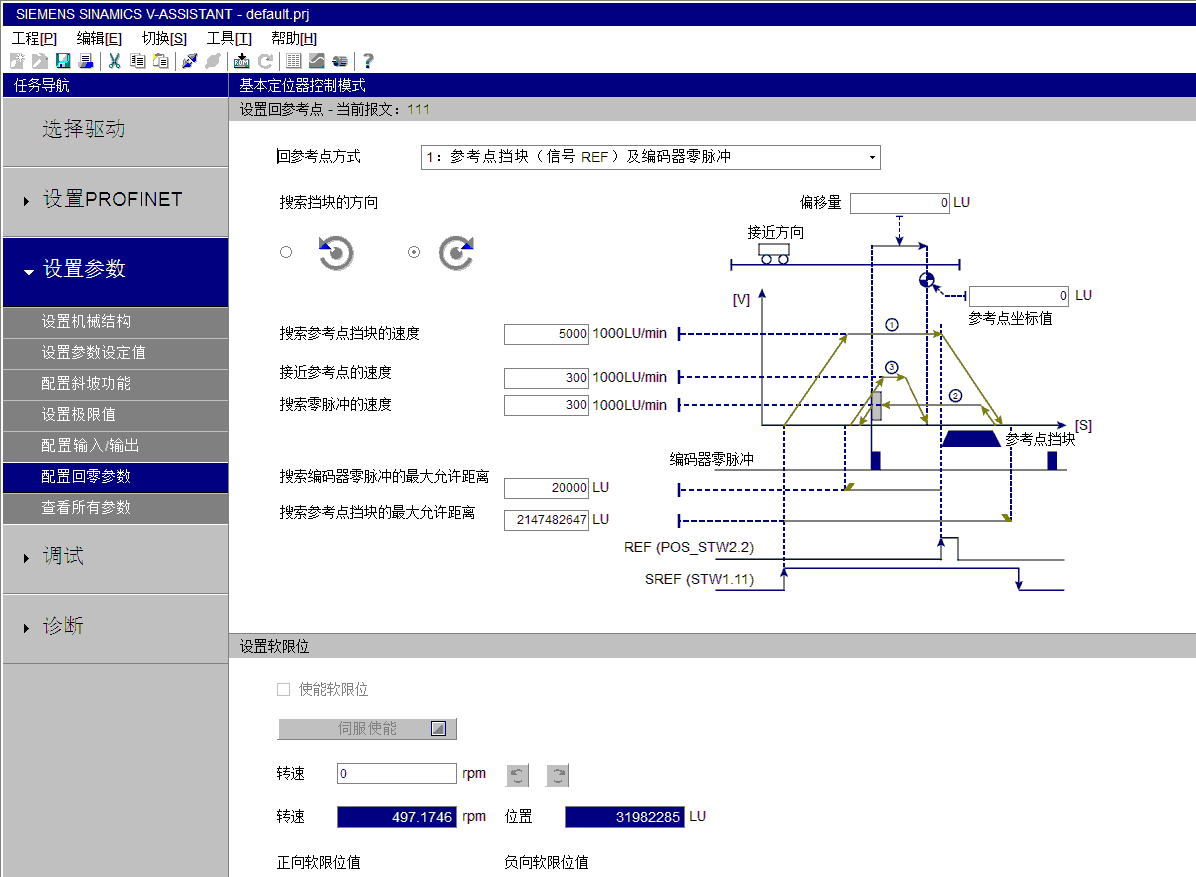
Task: Save project with the floppy disk icon
Action: pos(63,61)
